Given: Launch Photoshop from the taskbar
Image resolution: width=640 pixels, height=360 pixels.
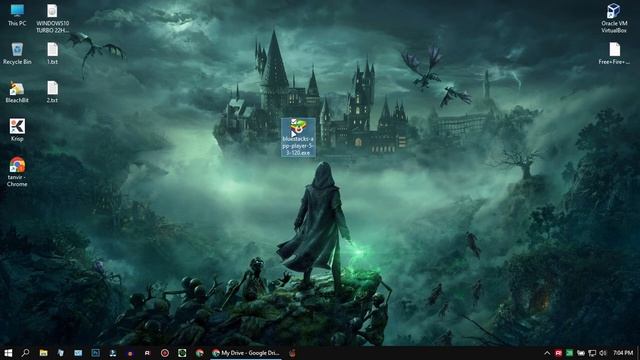Looking at the screenshot, I should 96,353.
